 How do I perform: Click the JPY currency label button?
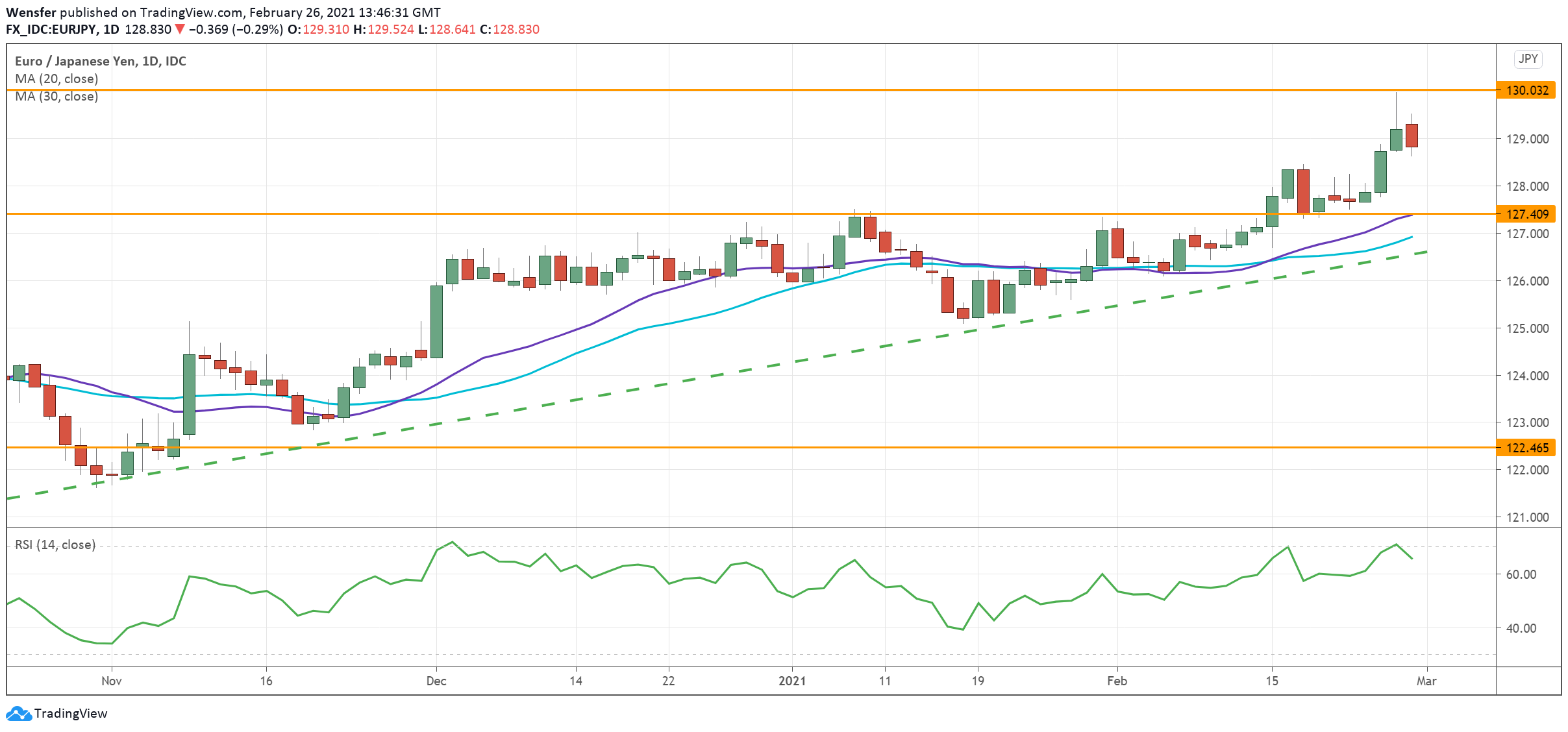coord(1528,59)
